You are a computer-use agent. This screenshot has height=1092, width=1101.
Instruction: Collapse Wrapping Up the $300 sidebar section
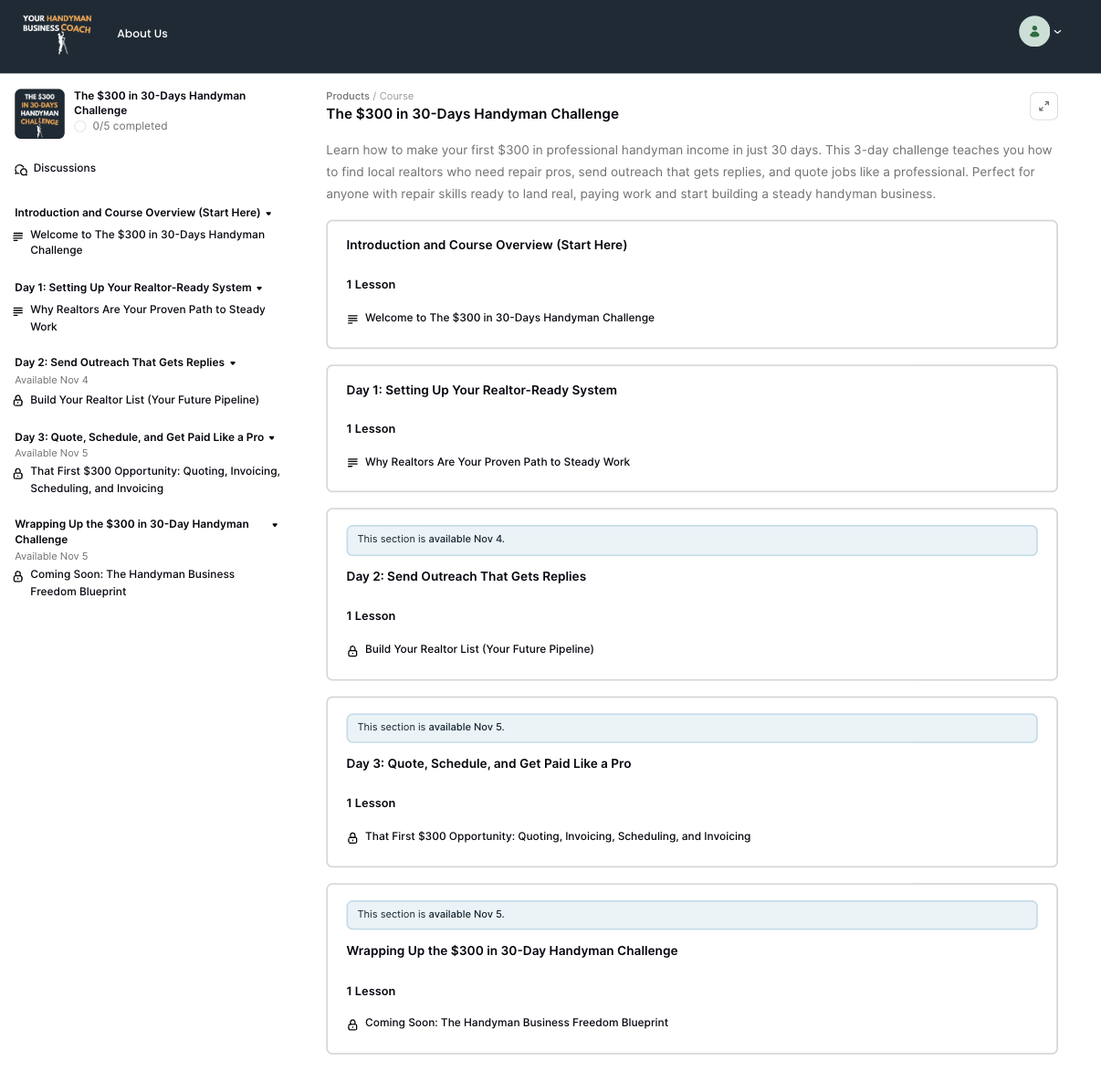coord(275,525)
